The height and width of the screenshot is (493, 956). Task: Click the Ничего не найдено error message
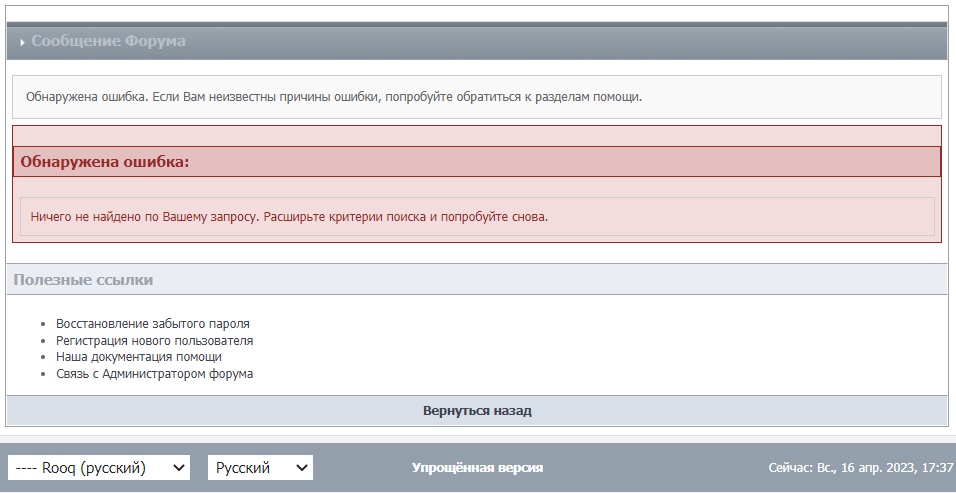pyautogui.click(x=289, y=217)
